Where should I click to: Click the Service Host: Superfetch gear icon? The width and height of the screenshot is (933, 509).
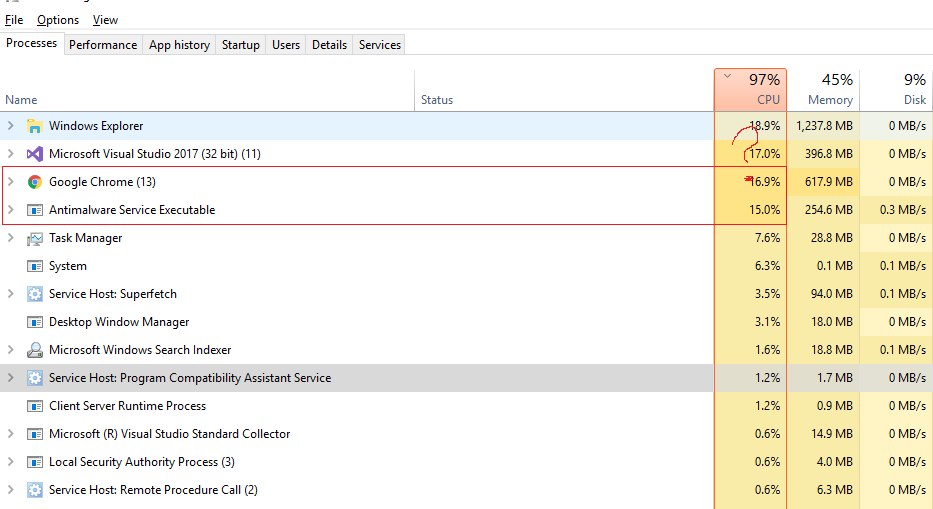pos(35,294)
